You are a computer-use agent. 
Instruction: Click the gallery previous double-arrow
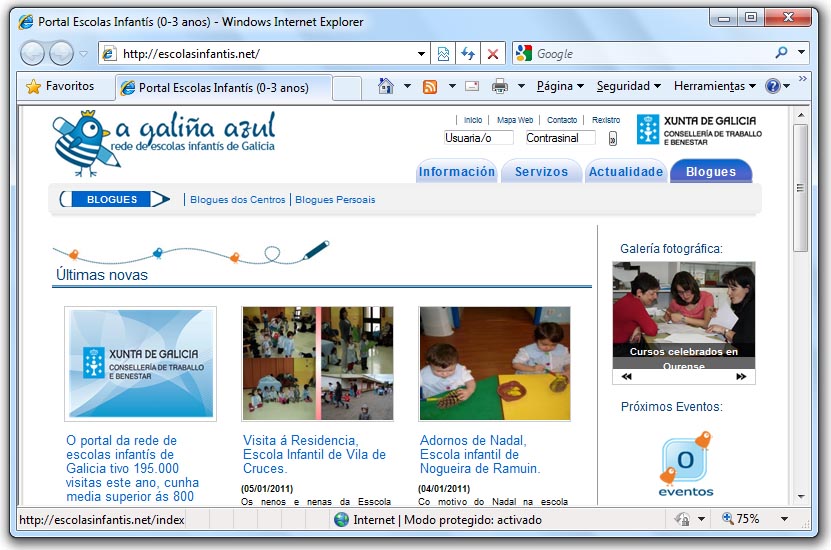(626, 377)
